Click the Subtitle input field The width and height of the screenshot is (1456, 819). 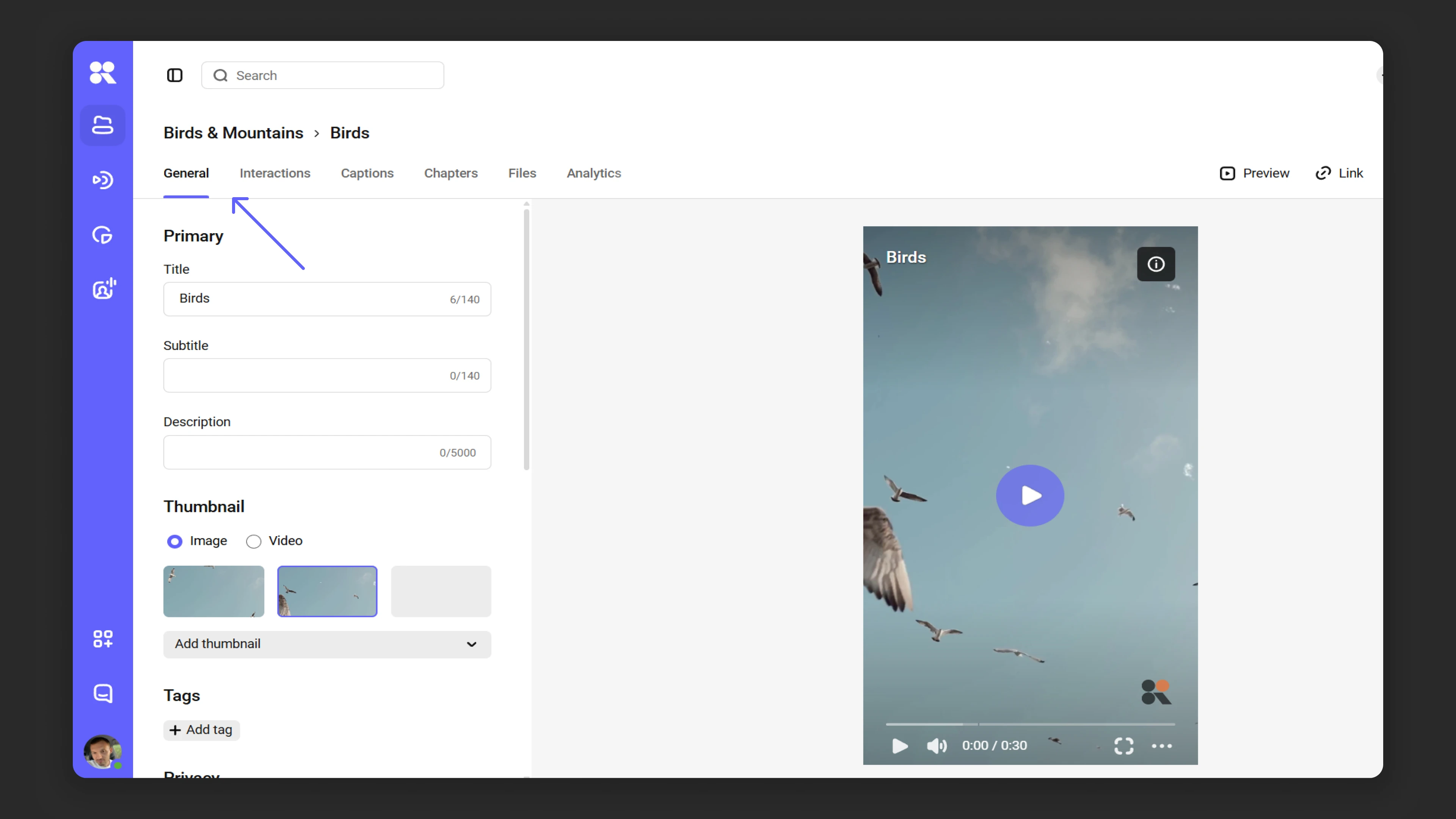(x=327, y=375)
